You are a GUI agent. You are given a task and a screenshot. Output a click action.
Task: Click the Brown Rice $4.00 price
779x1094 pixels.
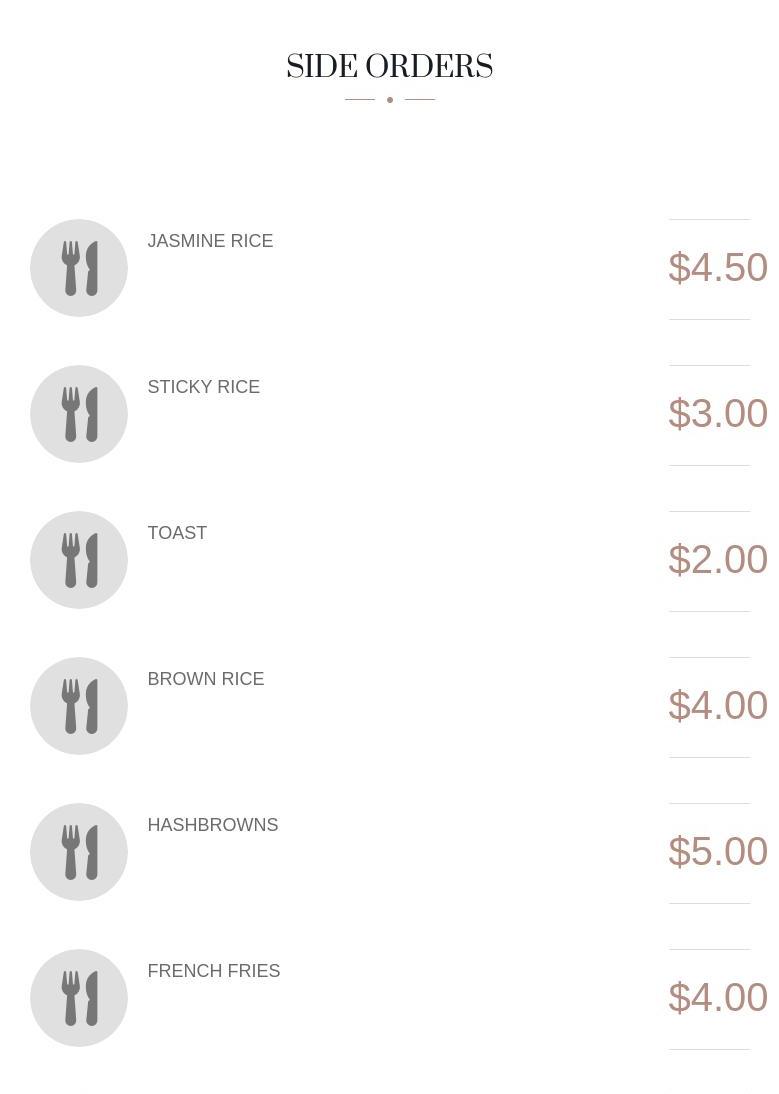point(717,706)
